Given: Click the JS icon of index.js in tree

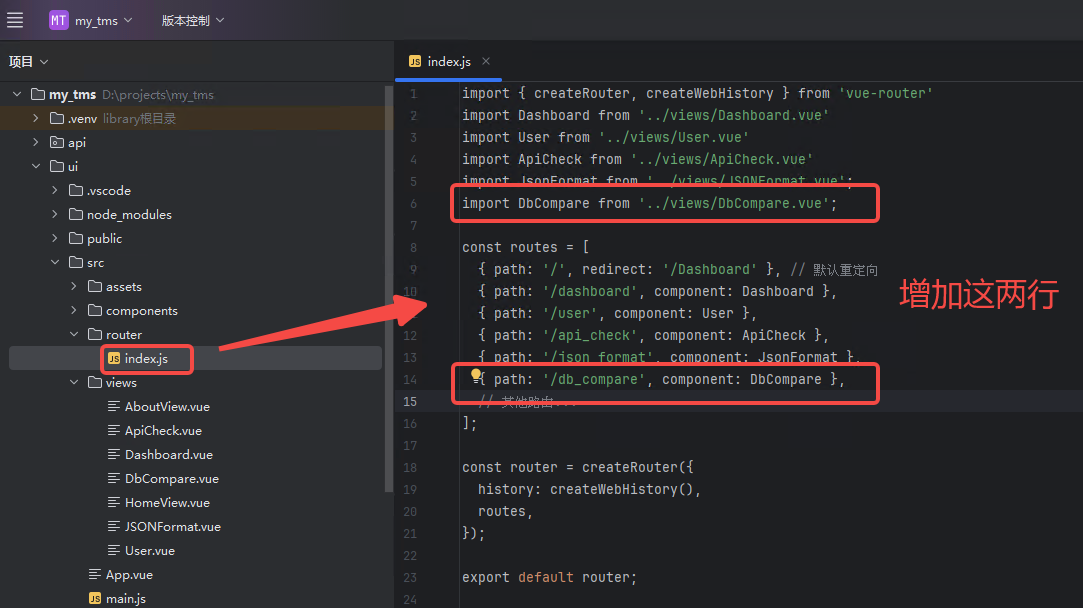Looking at the screenshot, I should coord(114,359).
